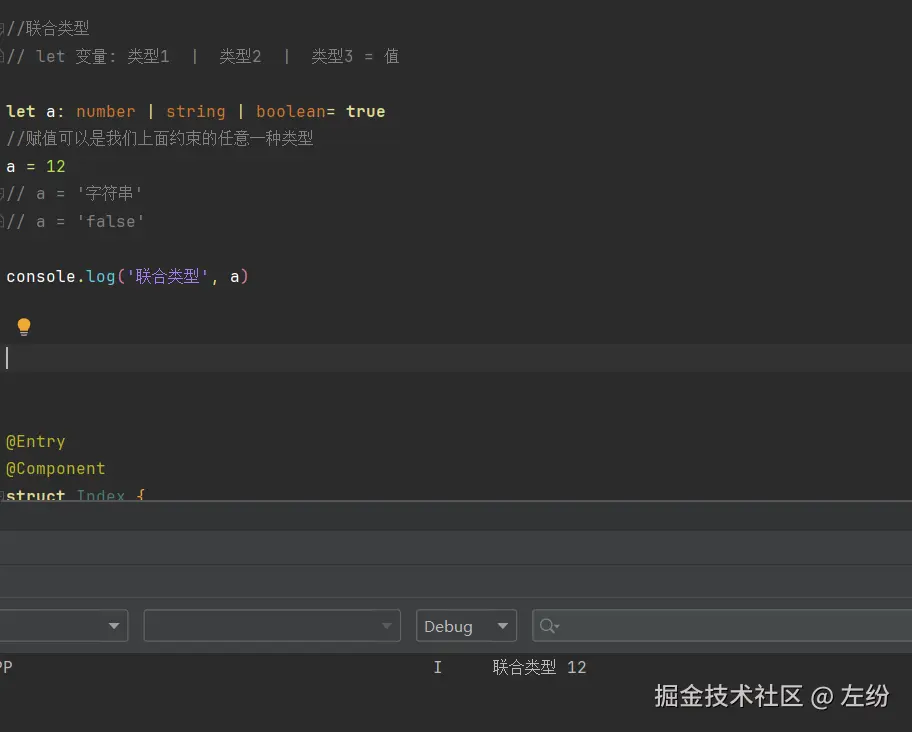Click the log output '联合类型 12'
The image size is (912, 732).
coord(539,667)
